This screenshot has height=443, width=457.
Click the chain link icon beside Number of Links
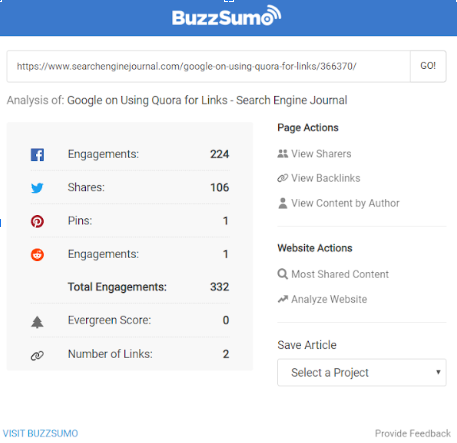37,356
